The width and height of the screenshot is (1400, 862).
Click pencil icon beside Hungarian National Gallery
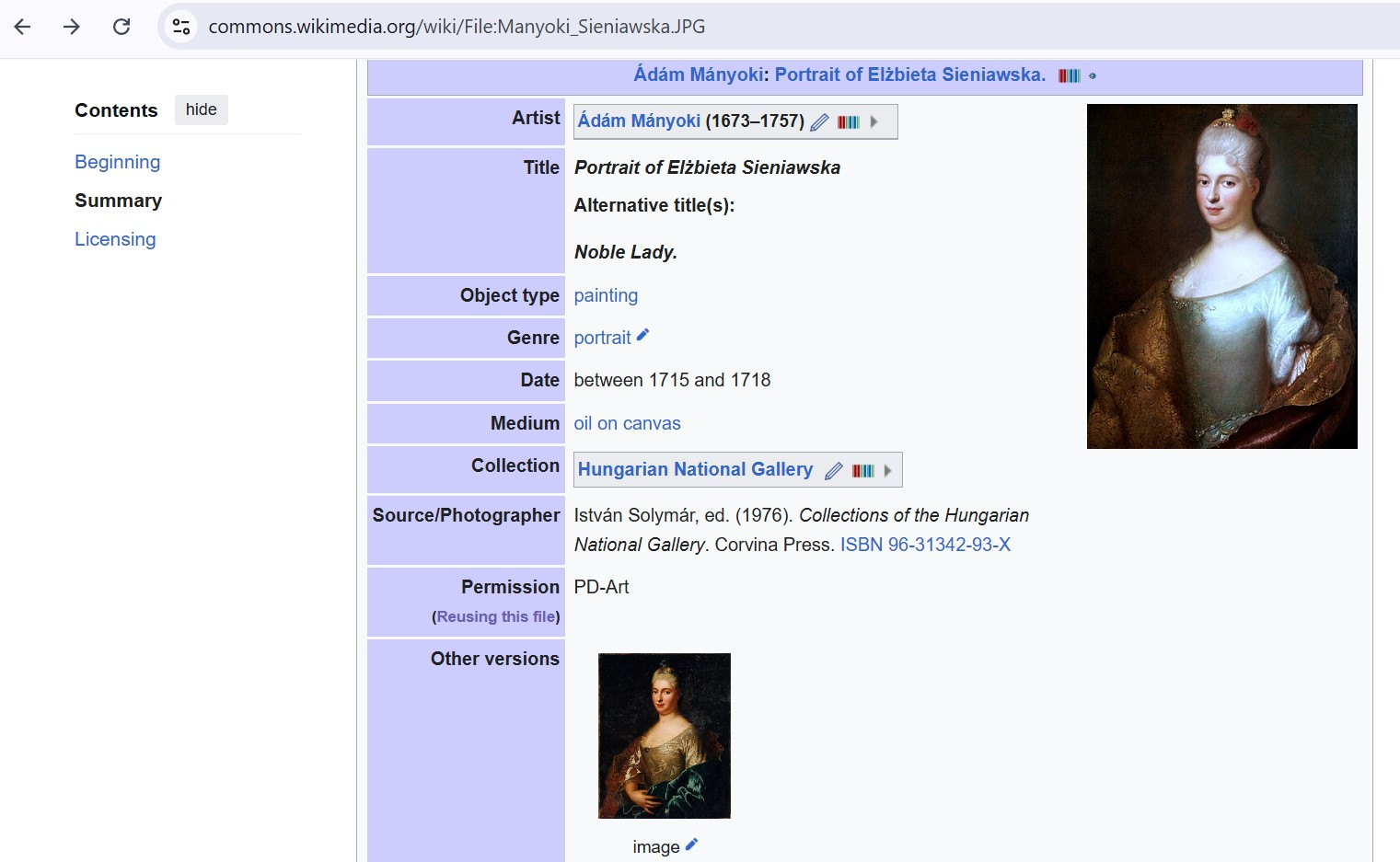pos(834,471)
